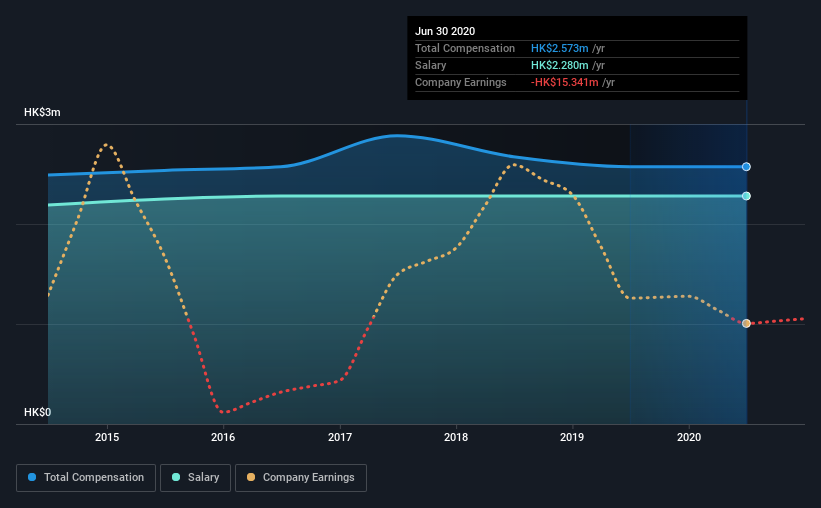
Task: Click the Company Earnings label in the tooltip
Action: [x=461, y=82]
